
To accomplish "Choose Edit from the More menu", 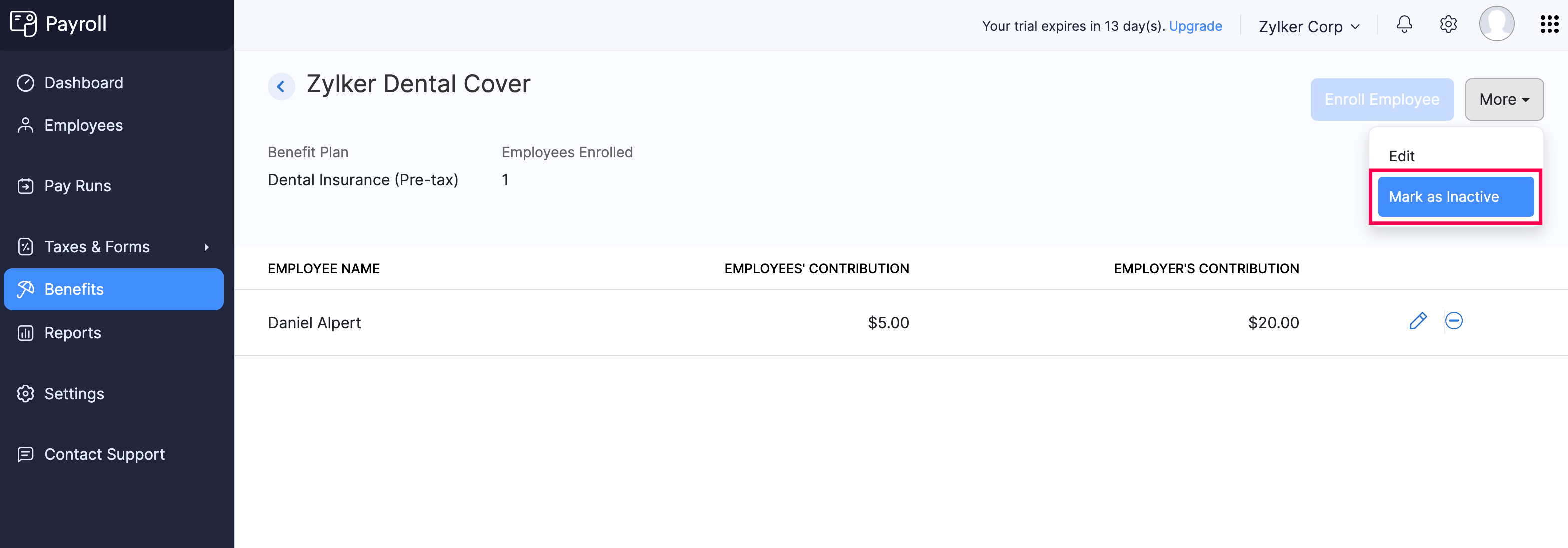I will (x=1401, y=156).
